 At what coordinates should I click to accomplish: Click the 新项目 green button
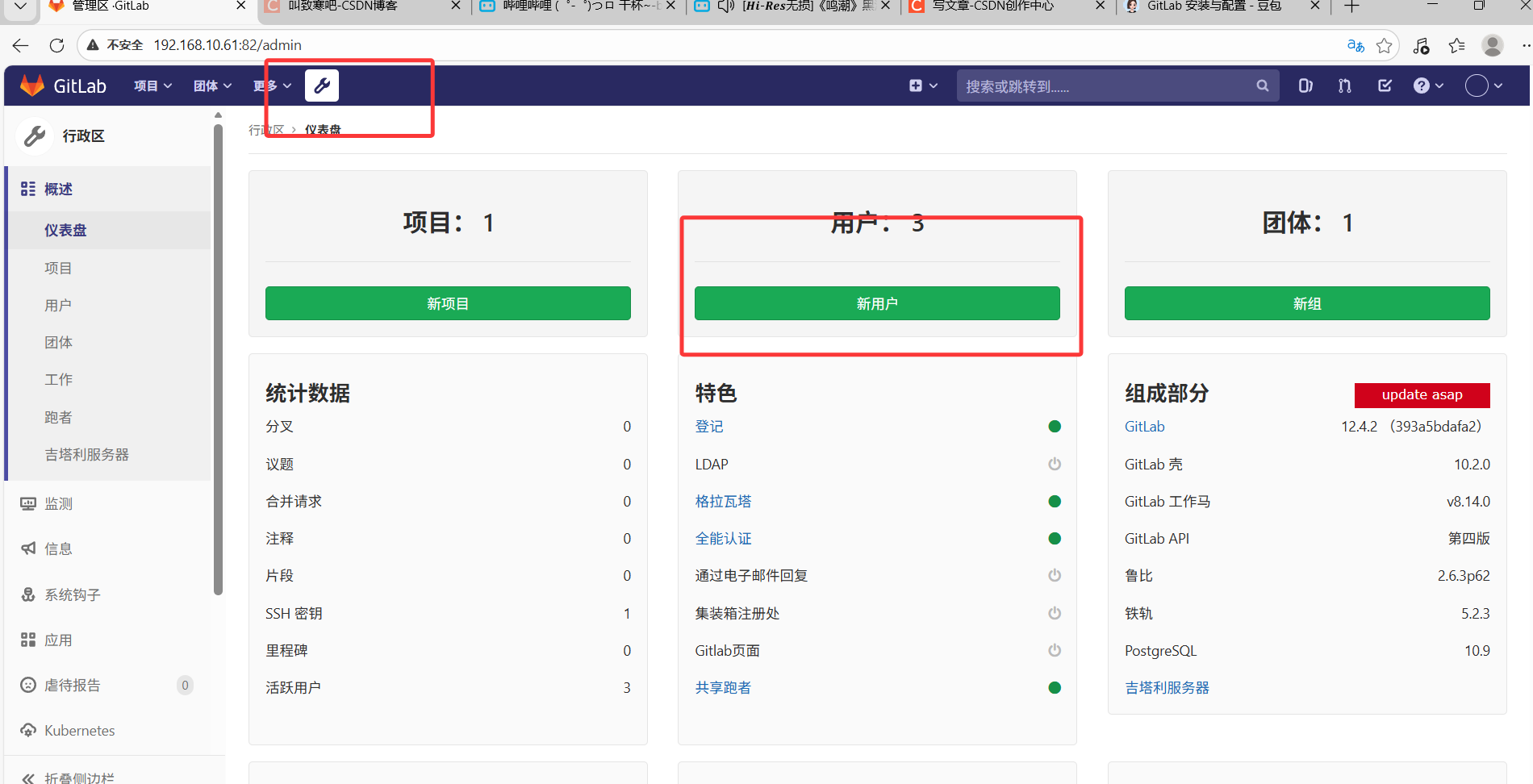pyautogui.click(x=448, y=303)
